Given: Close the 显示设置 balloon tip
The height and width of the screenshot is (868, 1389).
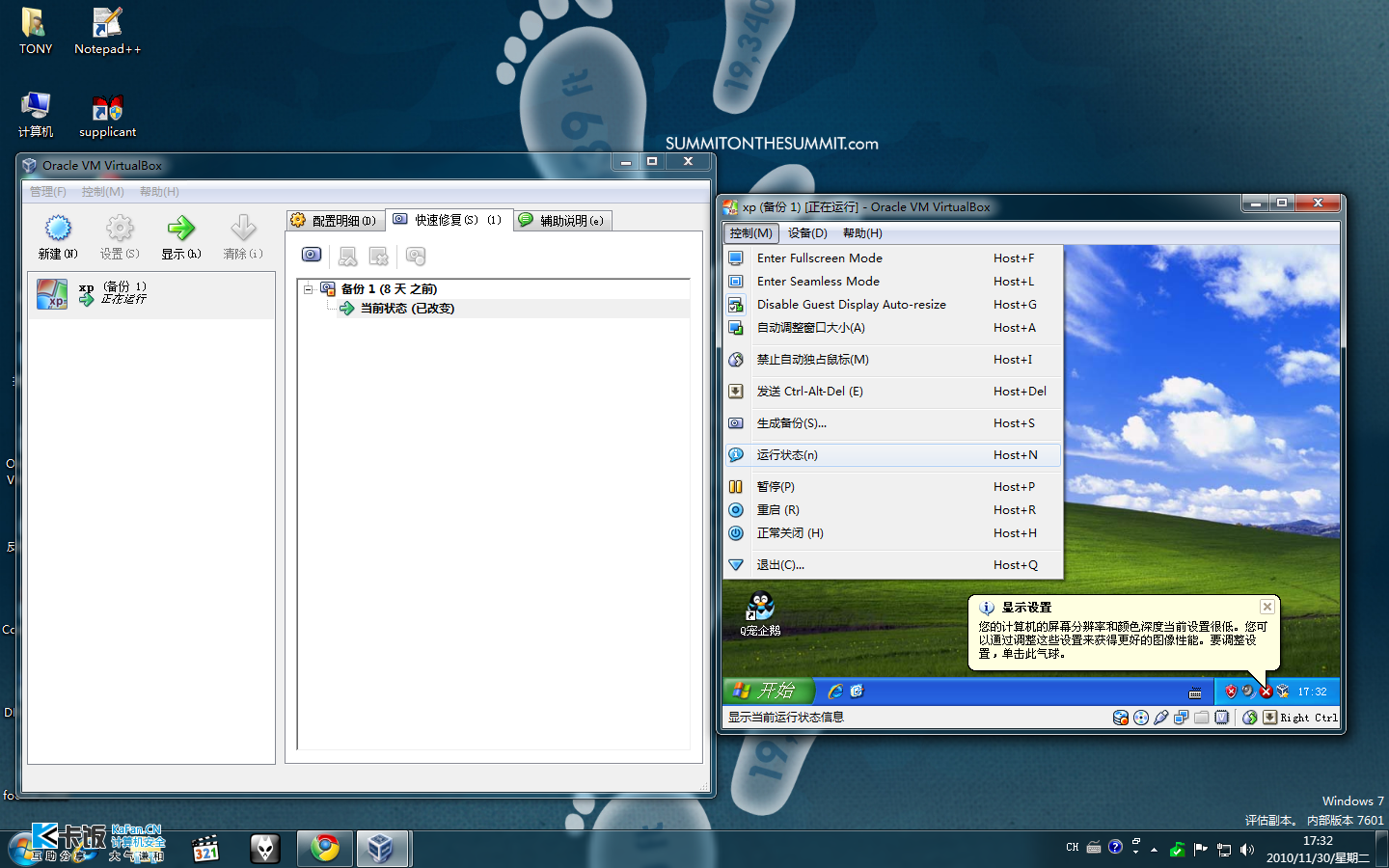Looking at the screenshot, I should [x=1267, y=607].
